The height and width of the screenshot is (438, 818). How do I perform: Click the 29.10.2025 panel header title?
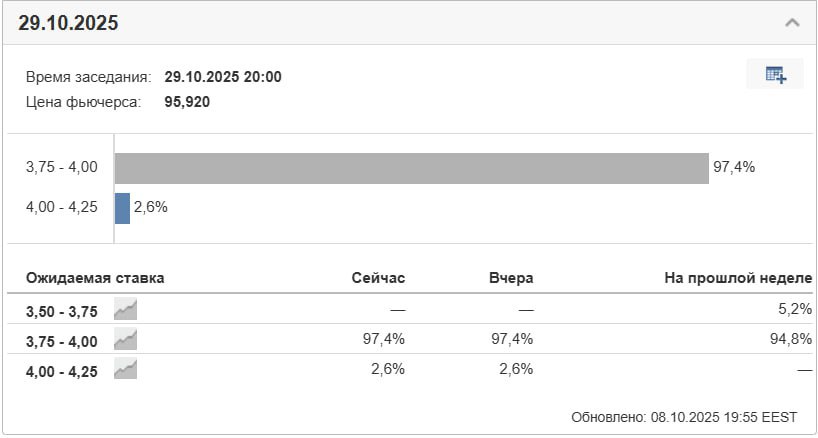click(x=68, y=23)
